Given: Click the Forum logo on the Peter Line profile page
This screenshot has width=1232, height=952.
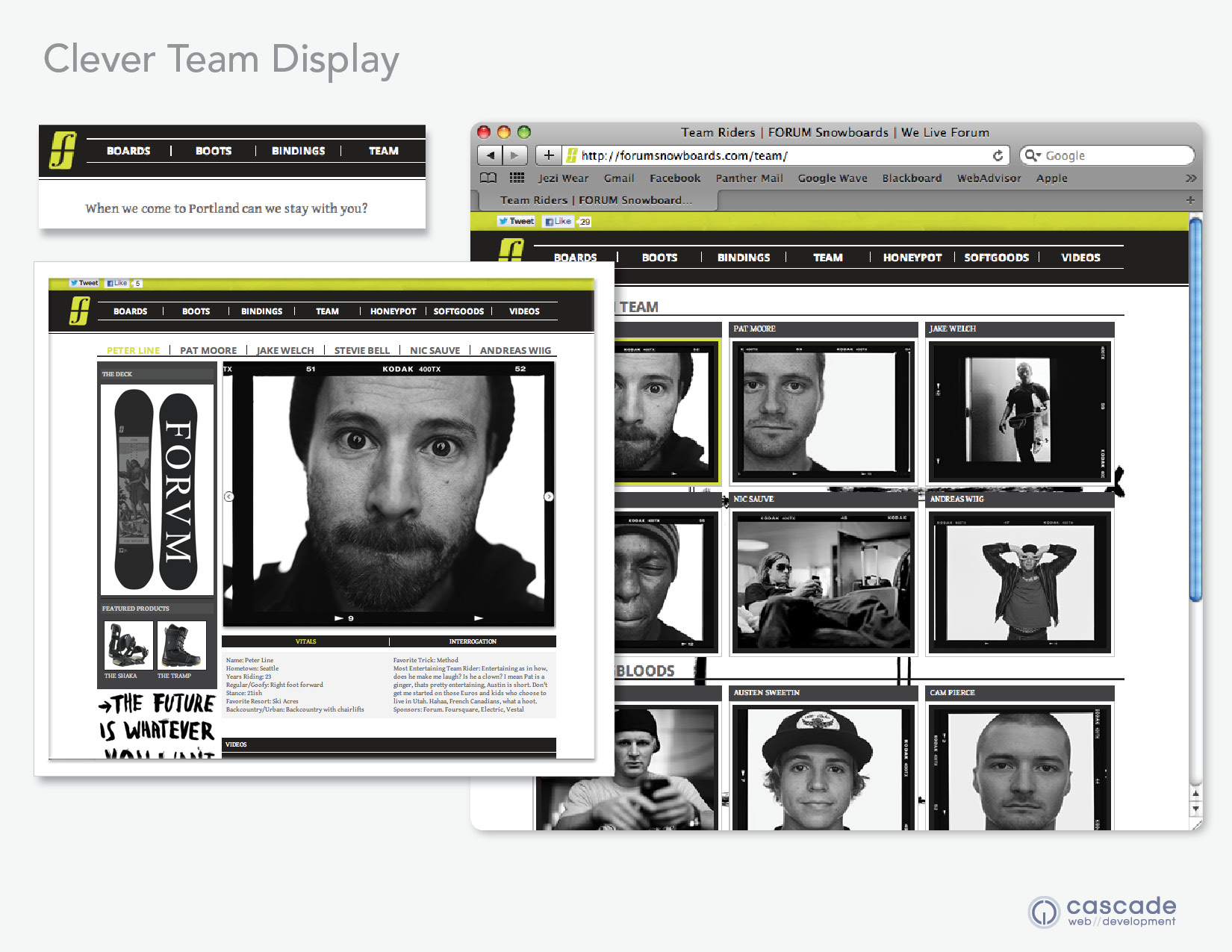Looking at the screenshot, I should coord(79,311).
